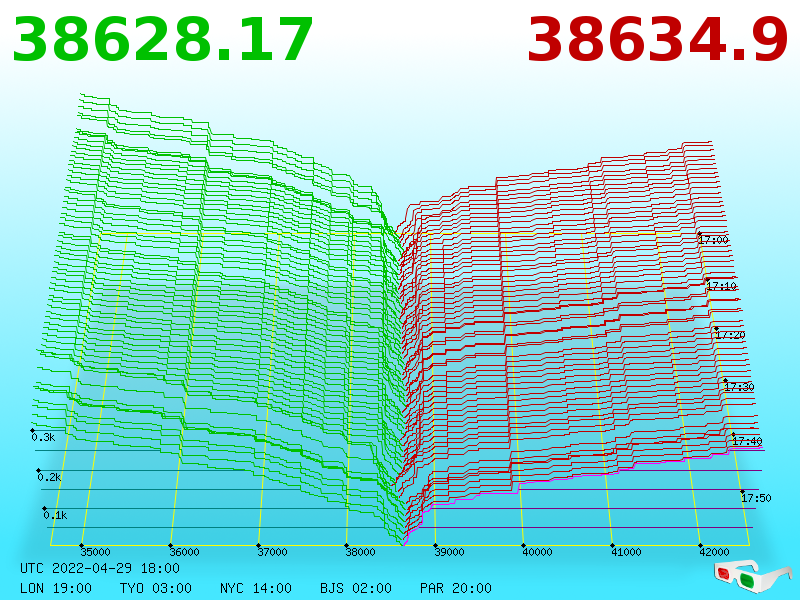The width and height of the screenshot is (800, 600).
Task: Click the 36000 price axis label
Action: pyautogui.click(x=184, y=552)
